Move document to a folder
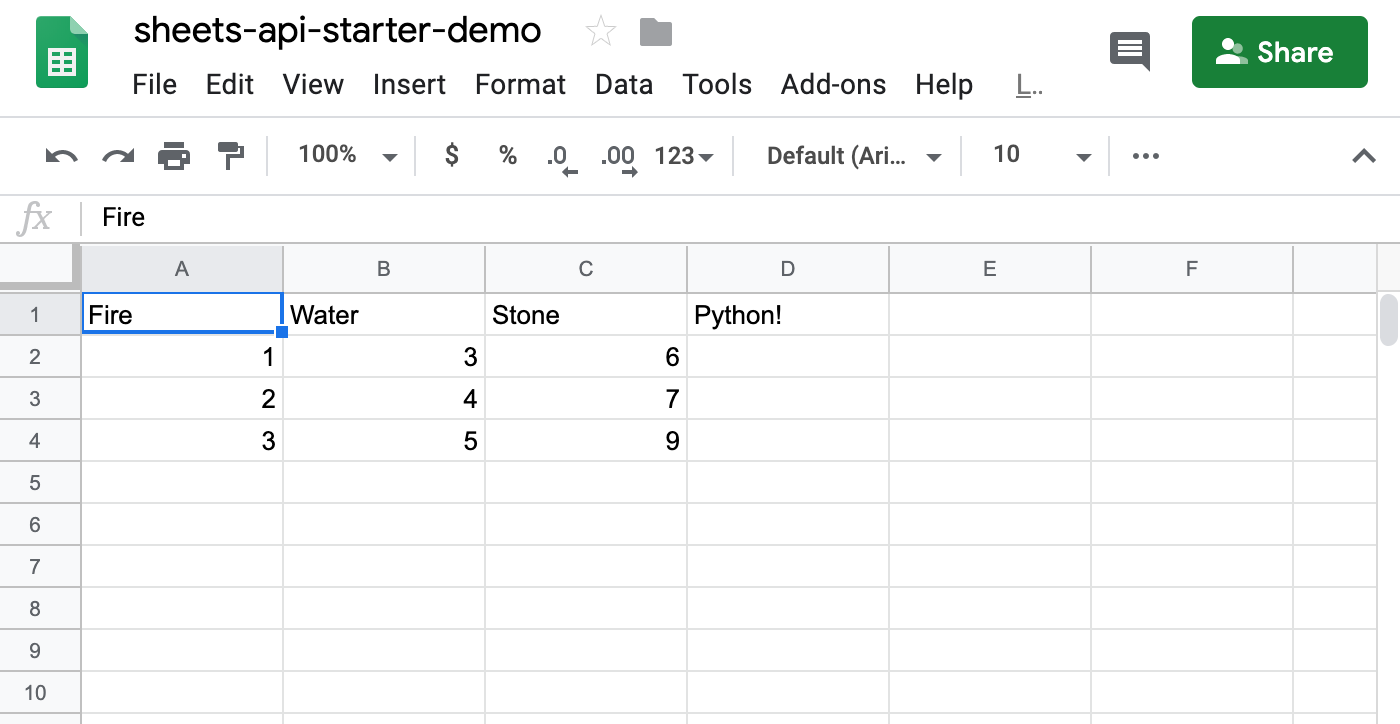 [656, 30]
